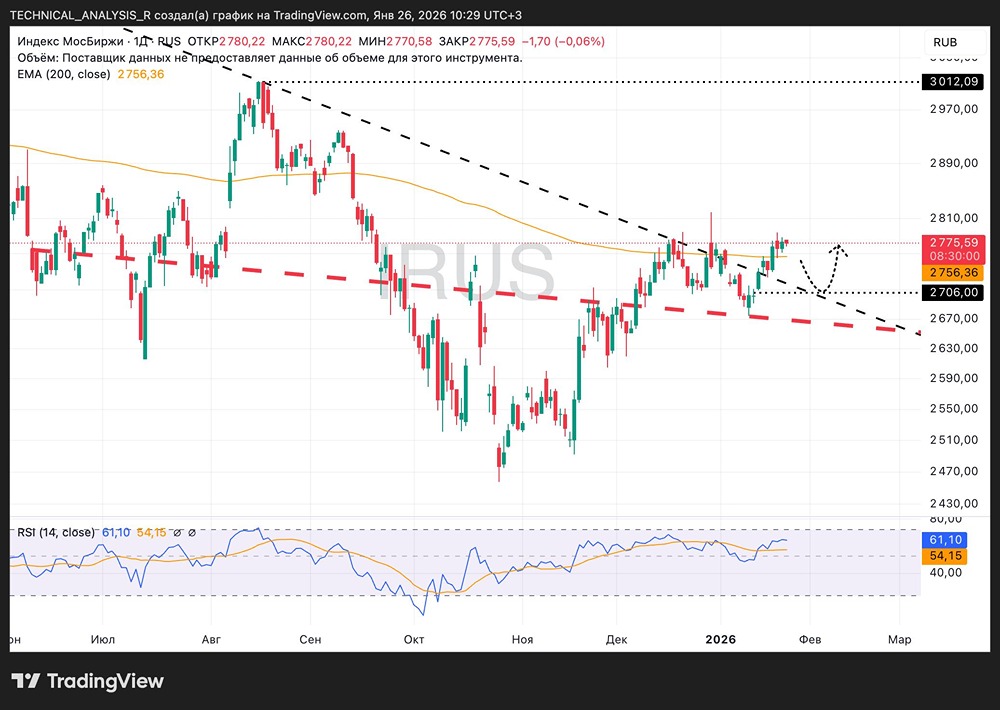Click the left ∅ symbol beside RSI values

pyautogui.click(x=177, y=532)
